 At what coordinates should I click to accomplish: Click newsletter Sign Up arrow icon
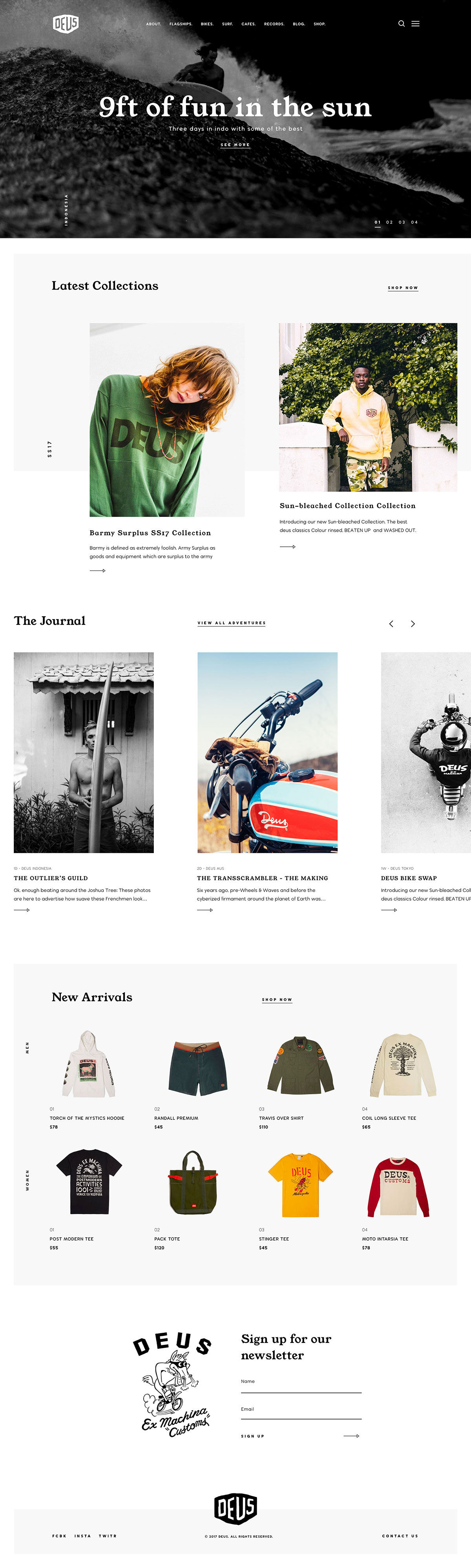[351, 1436]
